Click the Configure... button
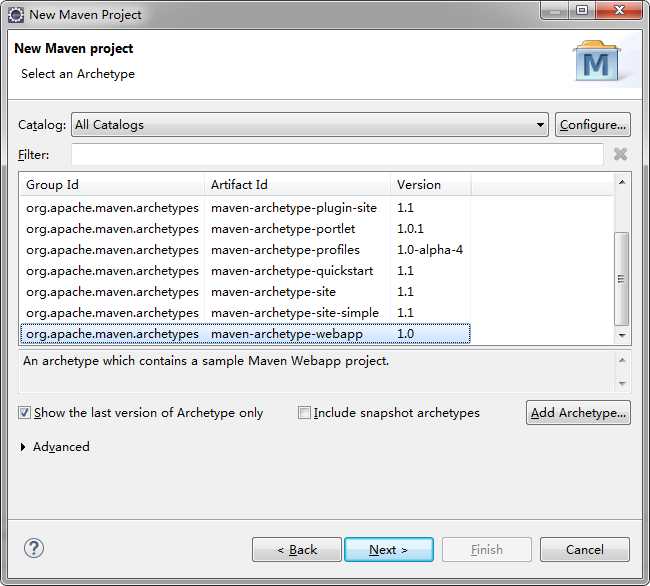Viewport: 650px width, 586px height. (x=592, y=125)
